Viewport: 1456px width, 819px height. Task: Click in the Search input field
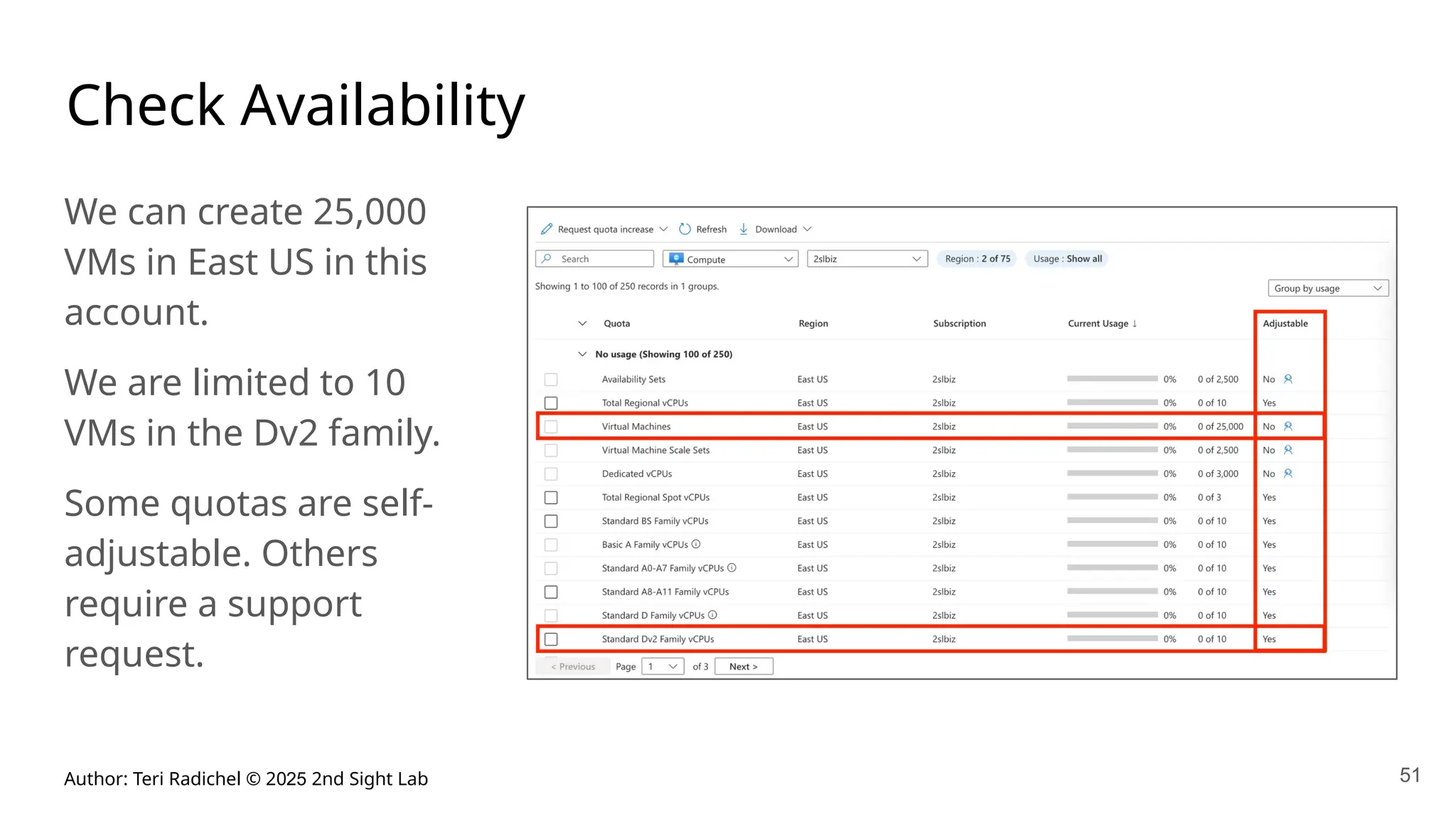(594, 259)
